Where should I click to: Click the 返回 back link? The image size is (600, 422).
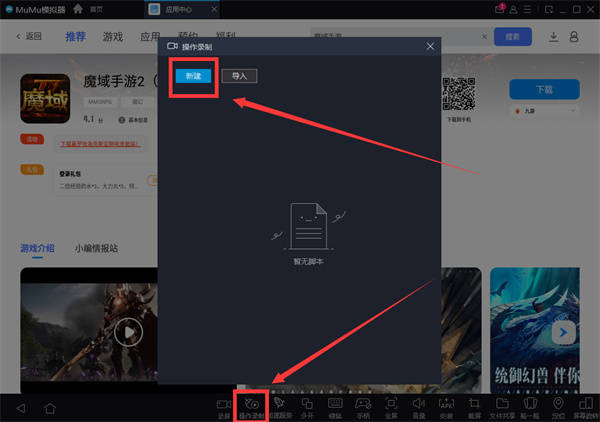(29, 37)
